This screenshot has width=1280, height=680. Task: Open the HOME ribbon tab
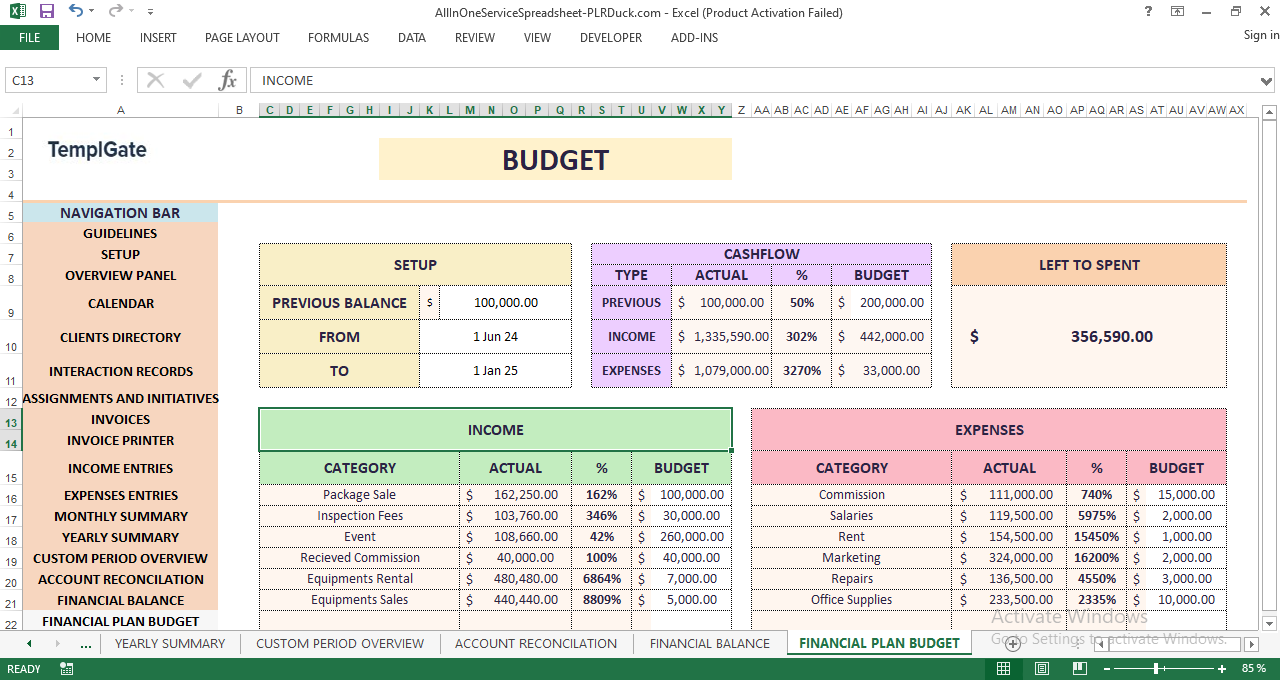[x=94, y=38]
